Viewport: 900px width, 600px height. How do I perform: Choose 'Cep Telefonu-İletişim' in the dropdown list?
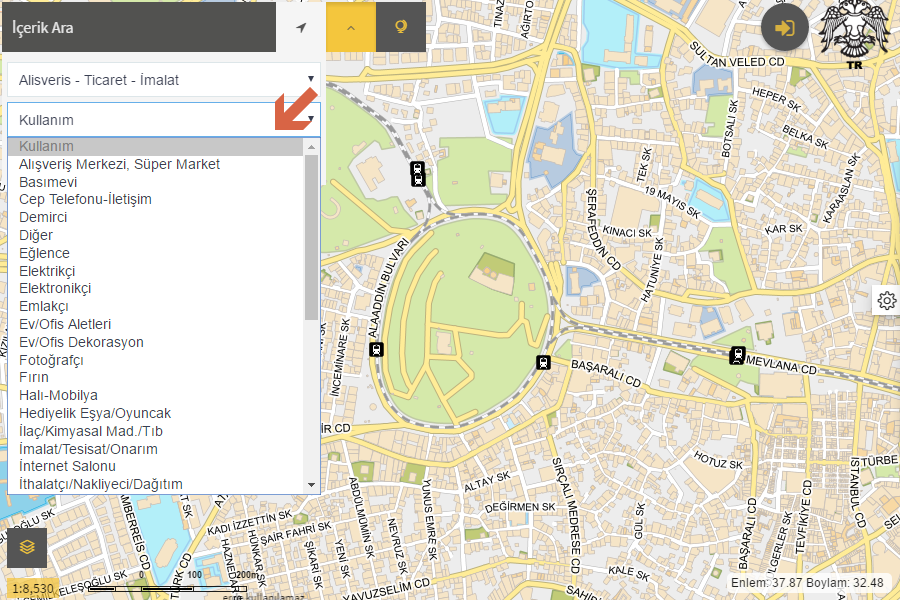coord(85,199)
